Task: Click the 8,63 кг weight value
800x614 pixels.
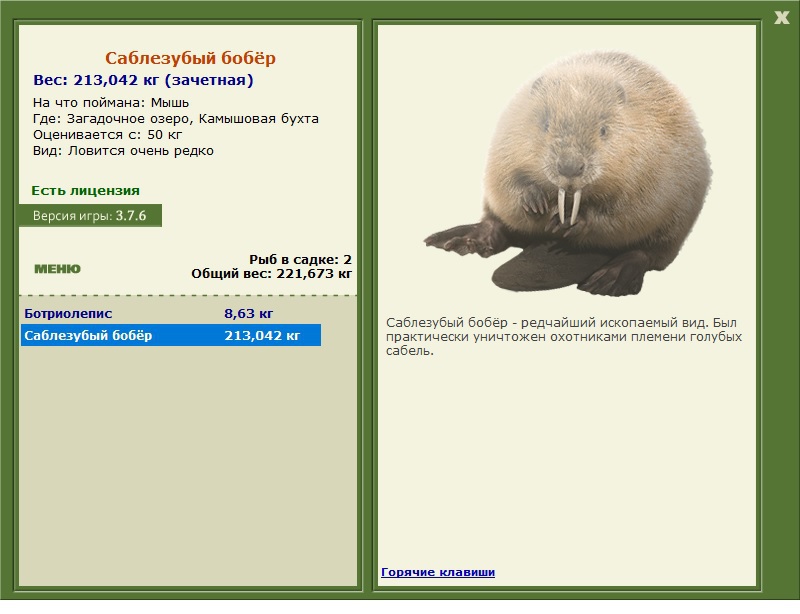Action: (x=248, y=313)
